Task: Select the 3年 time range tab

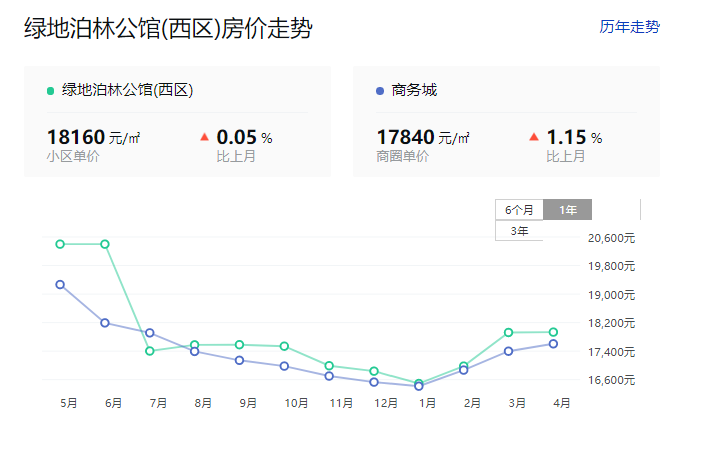Action: tap(519, 231)
